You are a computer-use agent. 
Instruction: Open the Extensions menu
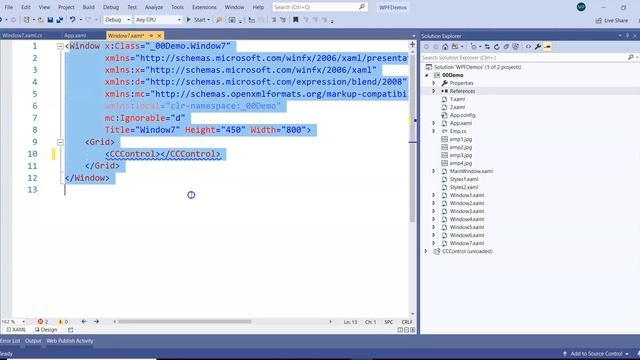pos(204,7)
